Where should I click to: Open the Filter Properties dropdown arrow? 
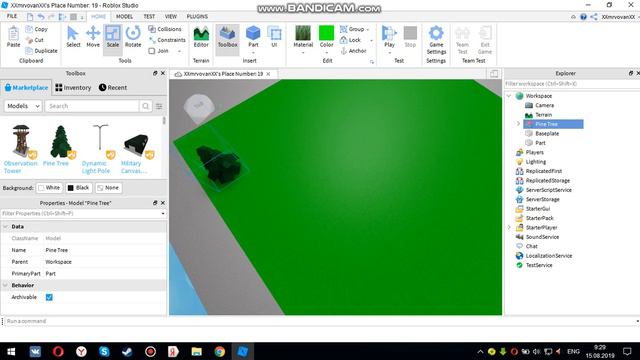tap(163, 213)
